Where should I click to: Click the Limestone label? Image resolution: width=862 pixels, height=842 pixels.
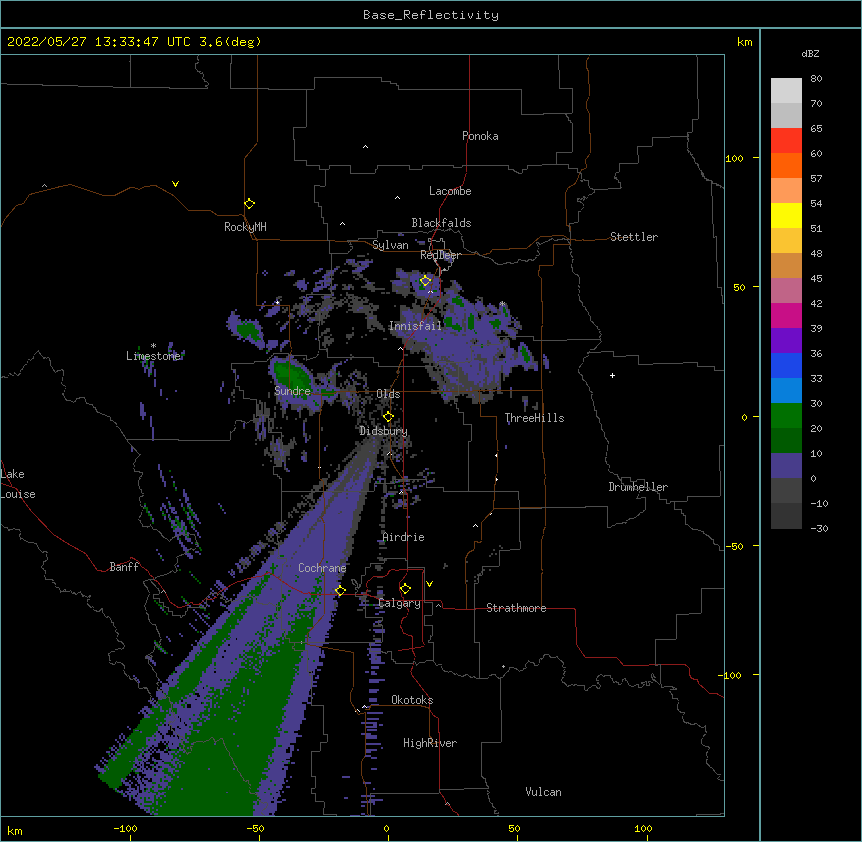[x=153, y=356]
